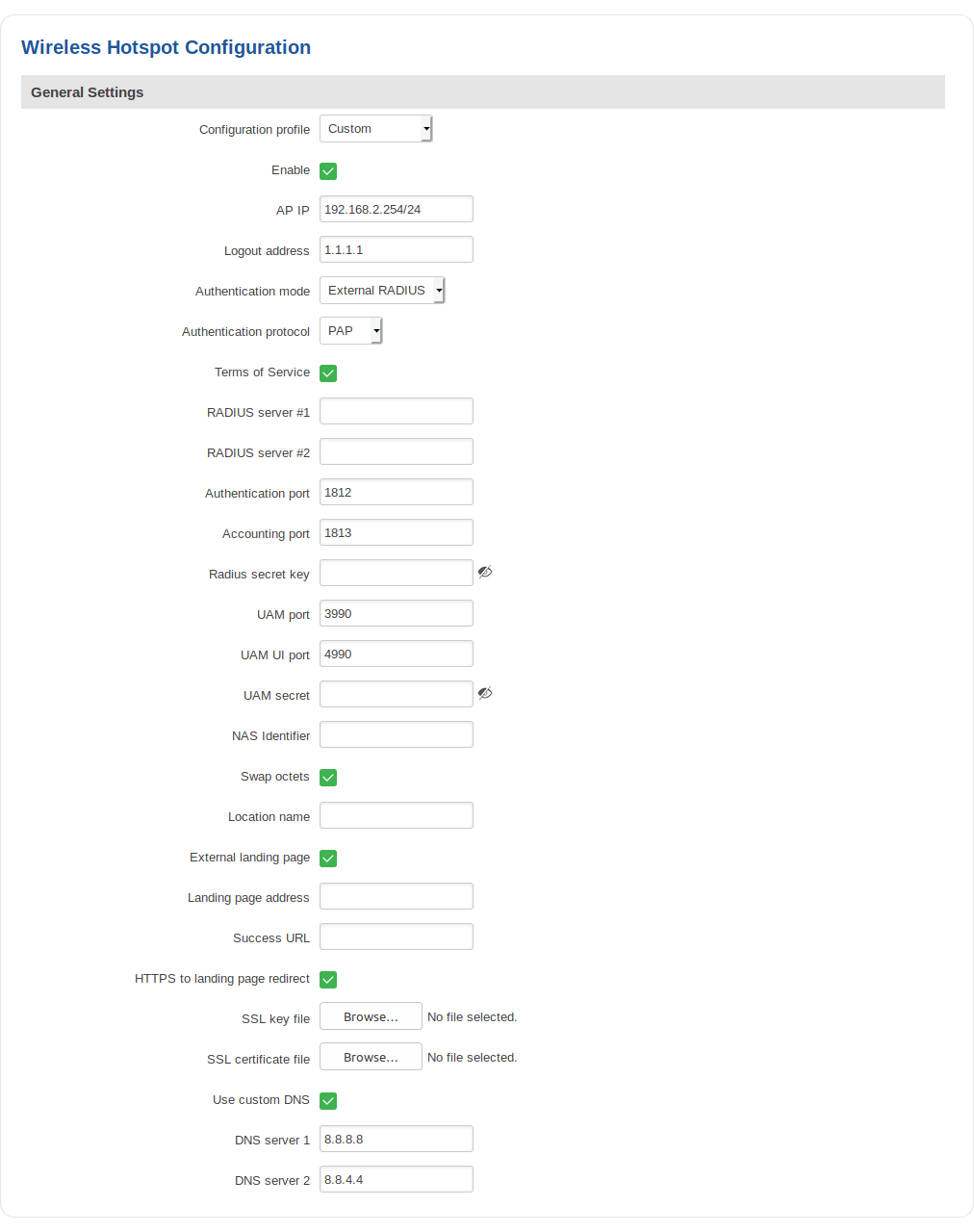Select the AP IP address field
974x1232 pixels.
[x=396, y=208]
